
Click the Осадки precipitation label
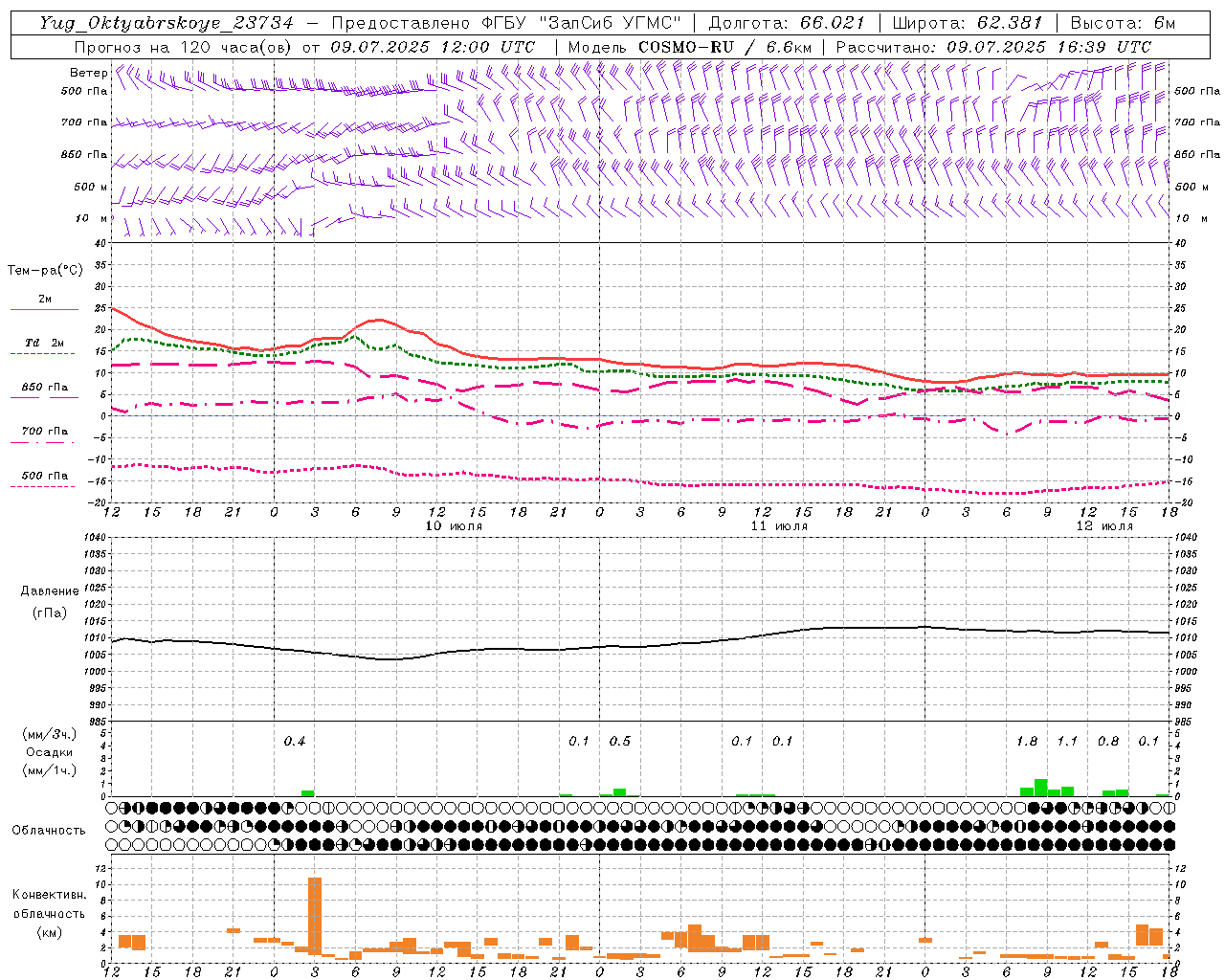coord(48,753)
